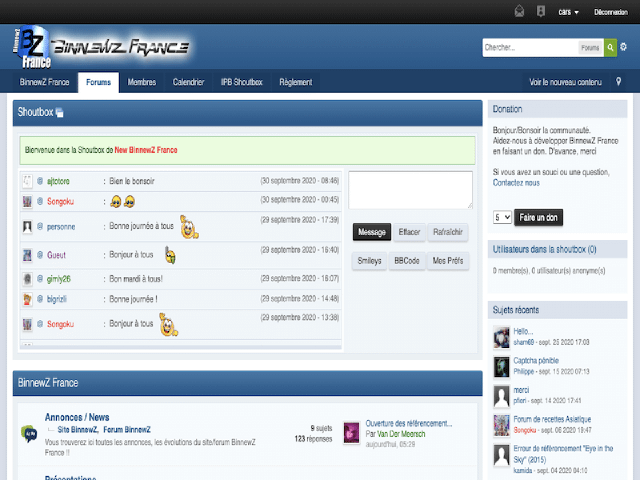The width and height of the screenshot is (640, 480).
Task: Open the Calendrier tab
Action: [x=188, y=82]
